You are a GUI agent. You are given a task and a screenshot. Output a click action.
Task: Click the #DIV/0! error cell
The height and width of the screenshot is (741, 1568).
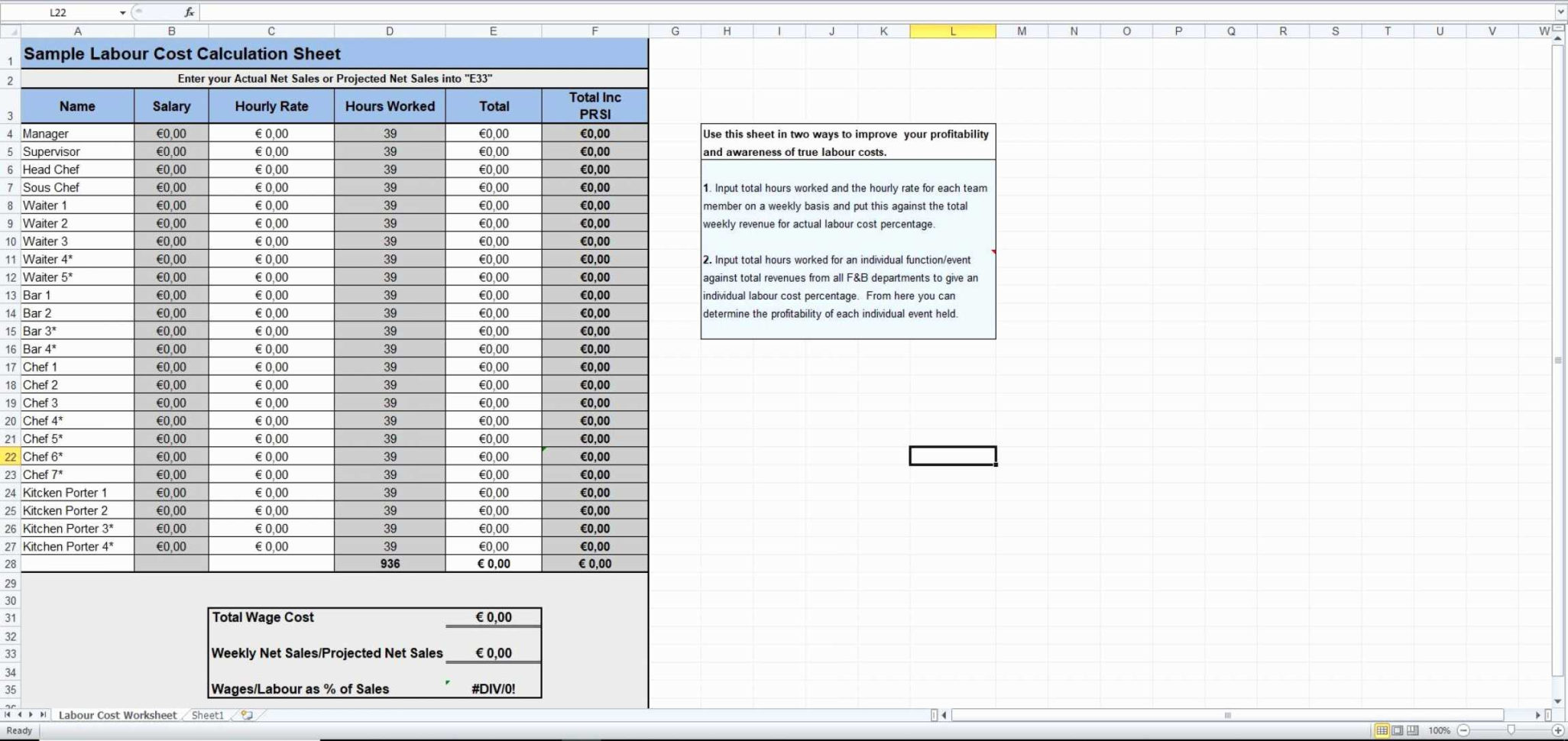494,688
